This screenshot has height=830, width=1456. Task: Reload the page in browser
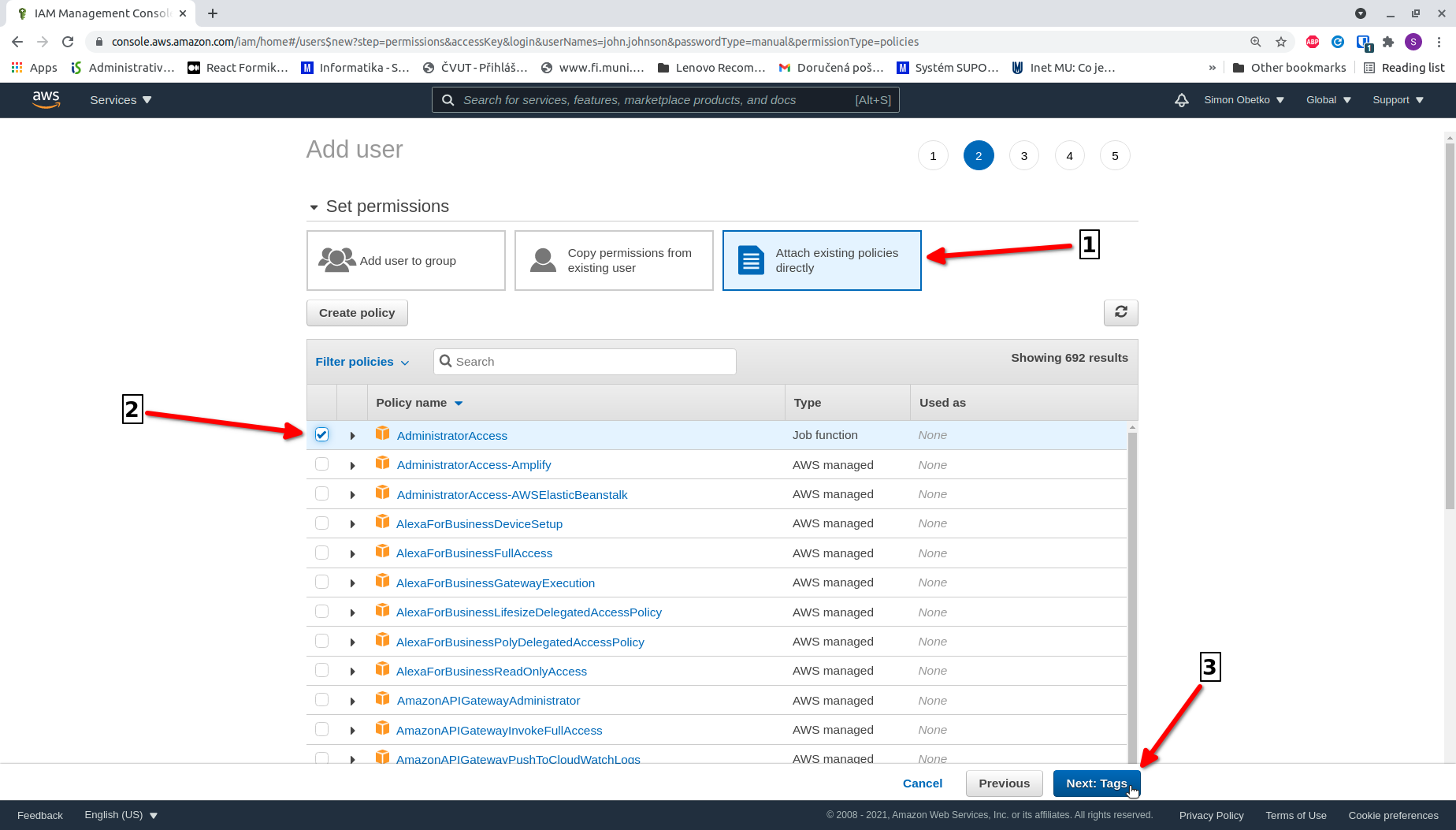tap(68, 42)
